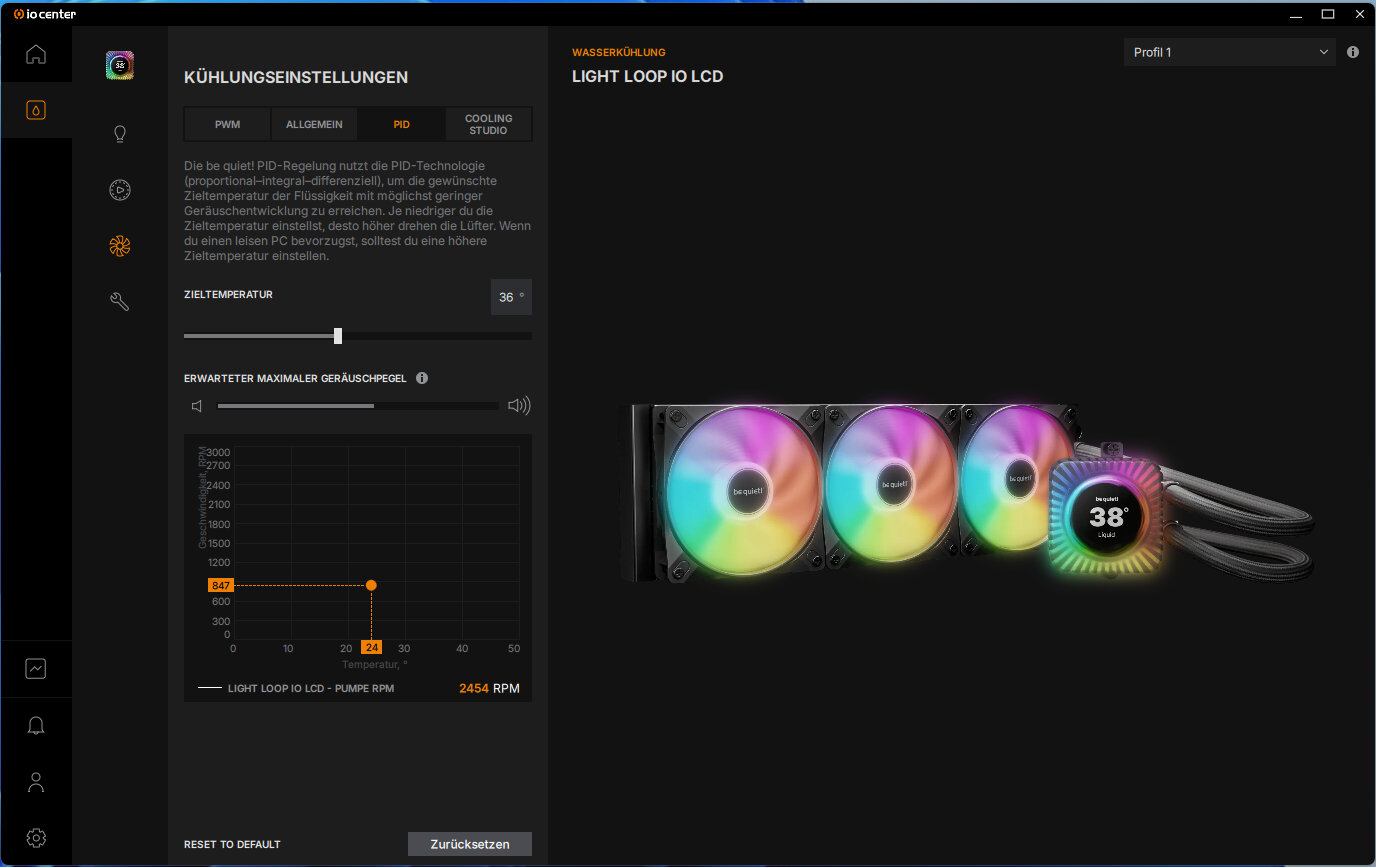Click the orange point on the fan curve
Image resolution: width=1376 pixels, height=867 pixels.
[x=371, y=585]
